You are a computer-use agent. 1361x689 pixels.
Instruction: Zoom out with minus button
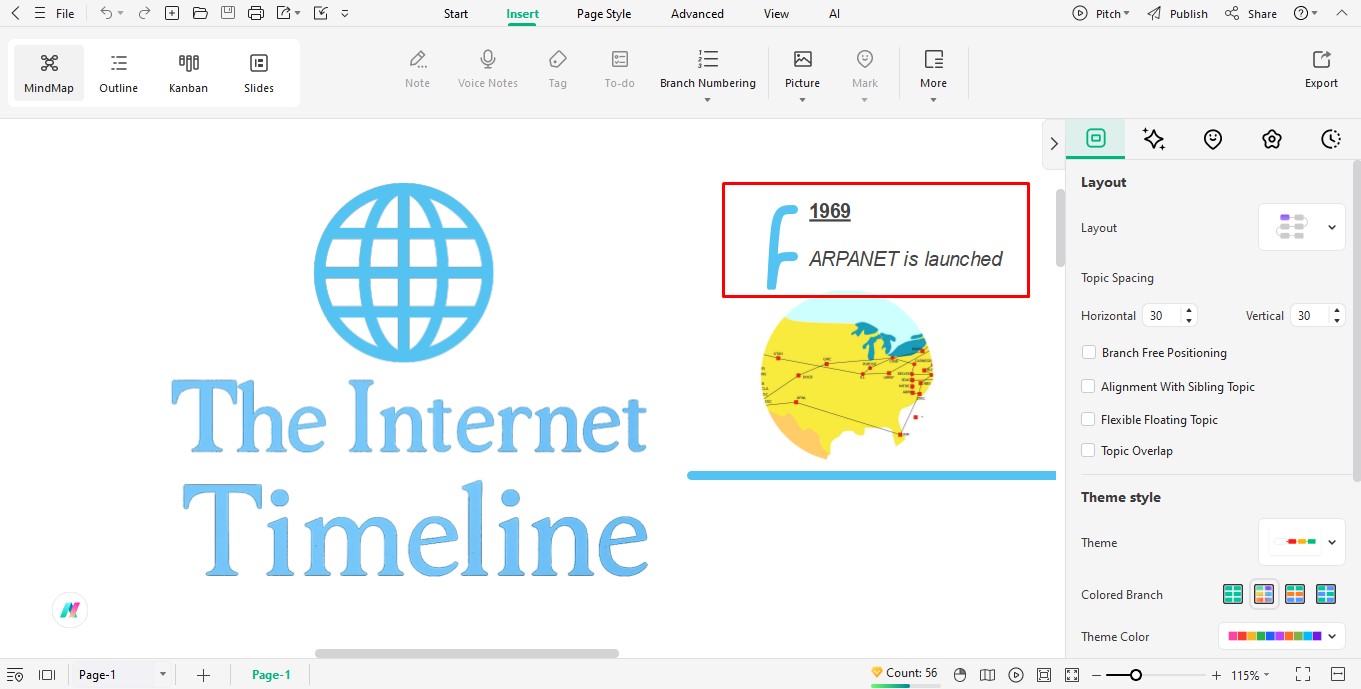tap(1096, 675)
